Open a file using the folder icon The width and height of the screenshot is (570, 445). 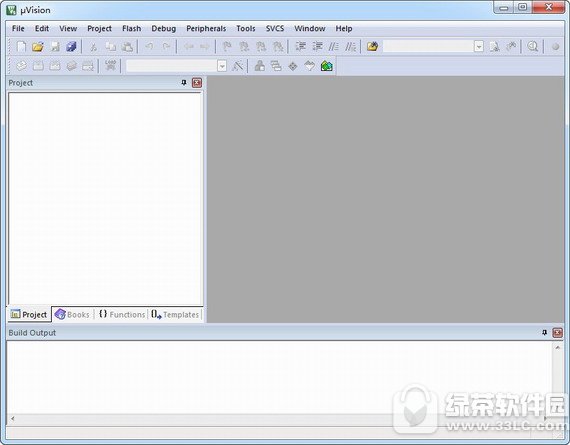[38, 47]
